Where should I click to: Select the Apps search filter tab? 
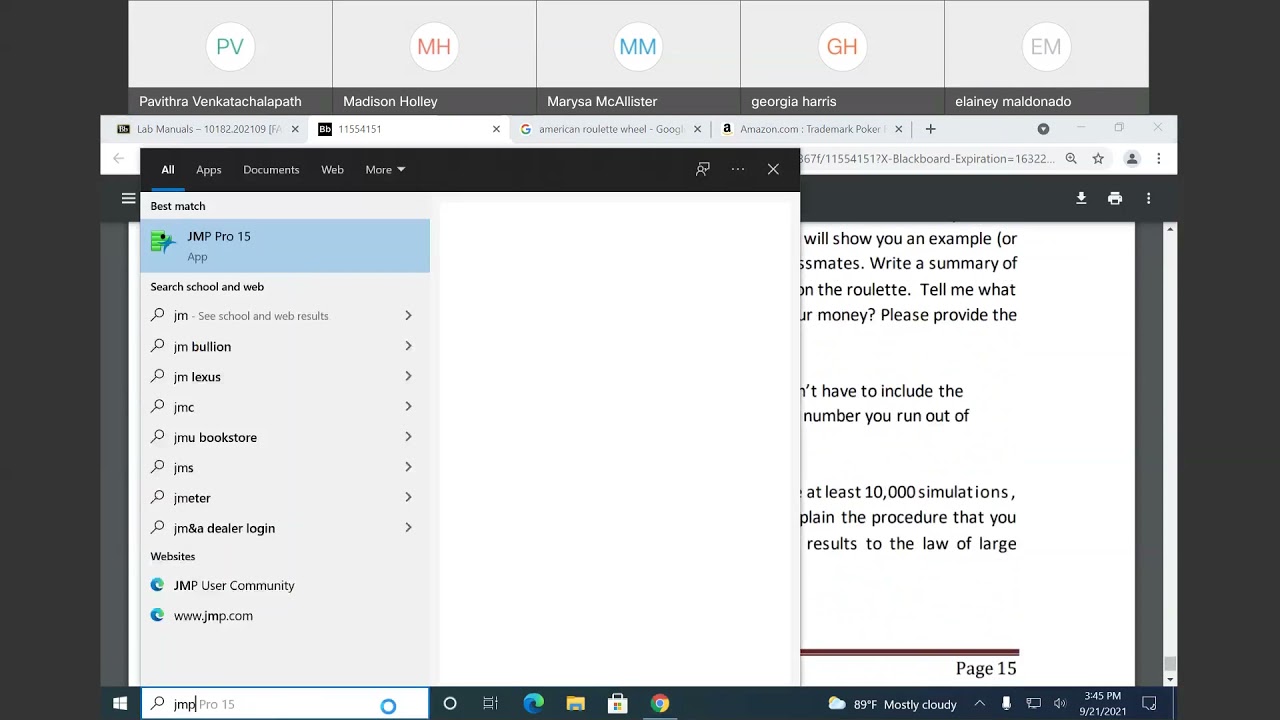pos(209,170)
